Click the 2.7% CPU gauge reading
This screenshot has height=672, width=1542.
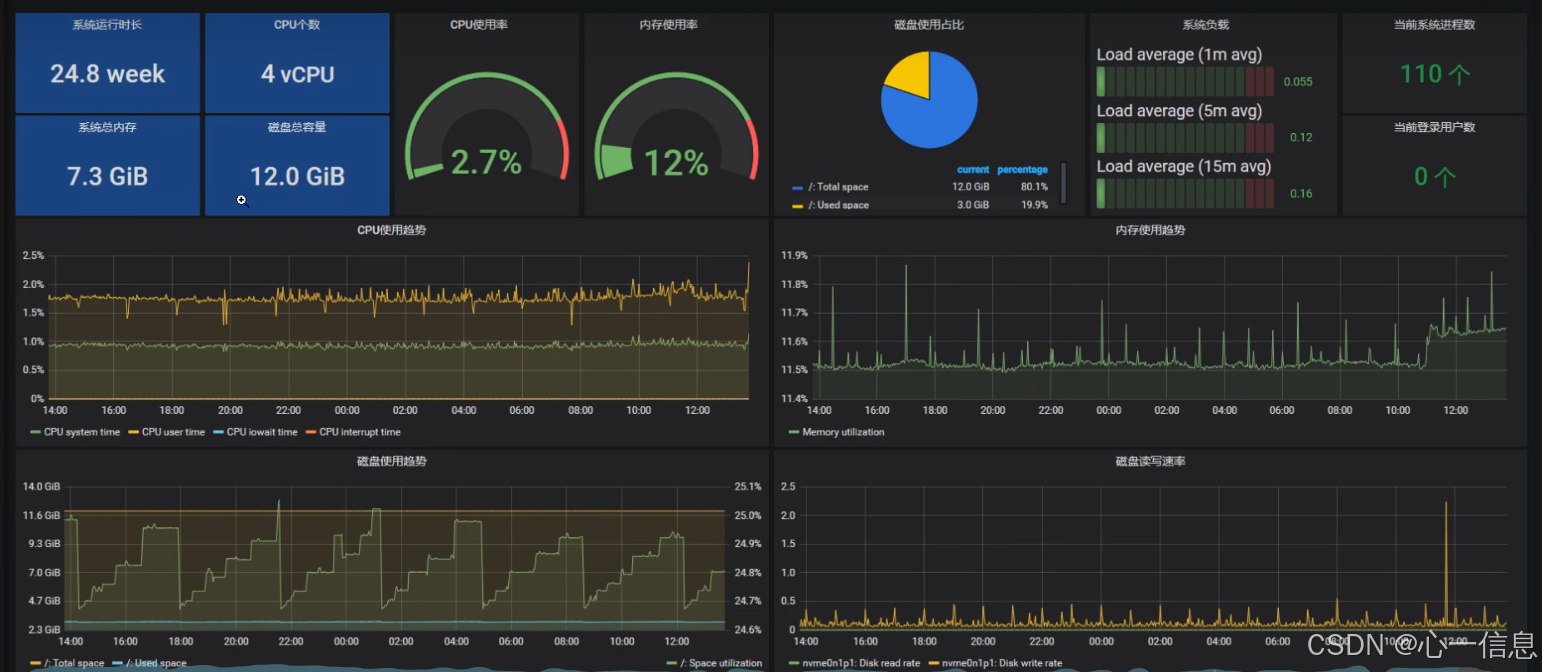point(486,162)
